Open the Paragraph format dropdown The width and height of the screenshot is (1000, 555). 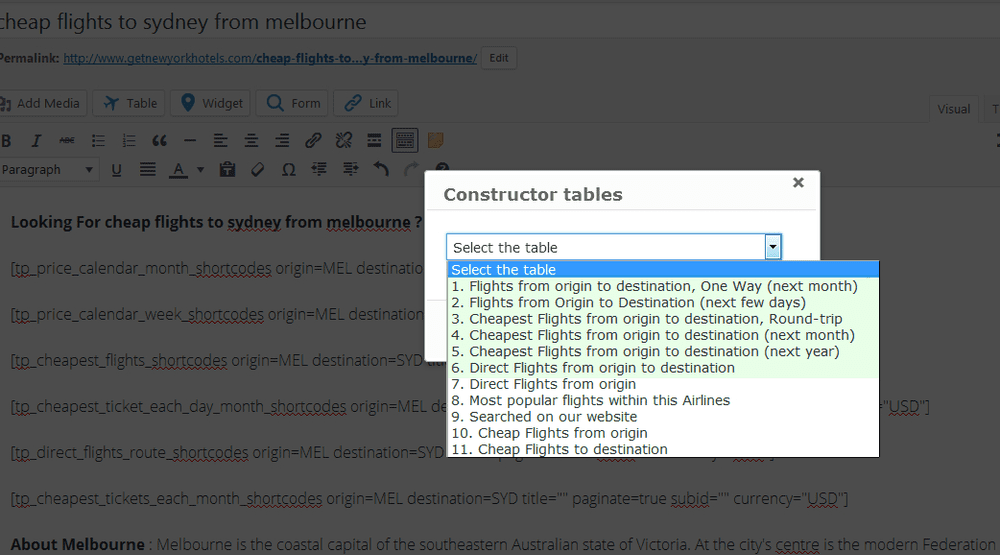(x=48, y=170)
